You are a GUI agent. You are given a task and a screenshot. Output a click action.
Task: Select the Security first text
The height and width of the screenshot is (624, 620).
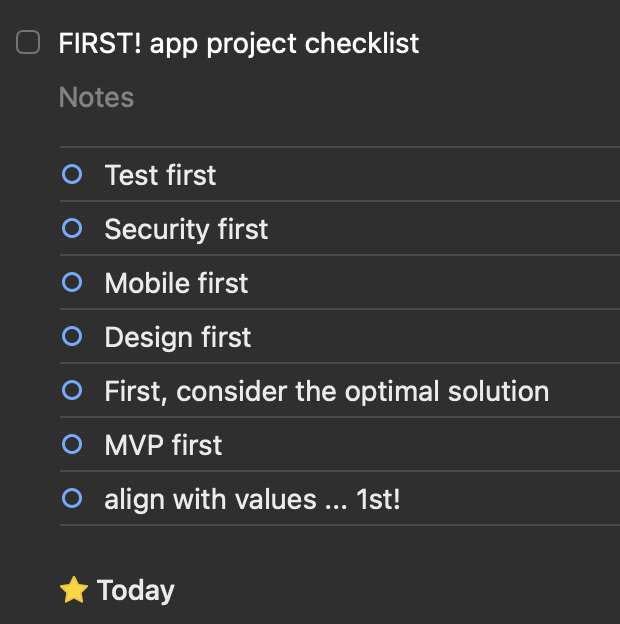point(186,230)
